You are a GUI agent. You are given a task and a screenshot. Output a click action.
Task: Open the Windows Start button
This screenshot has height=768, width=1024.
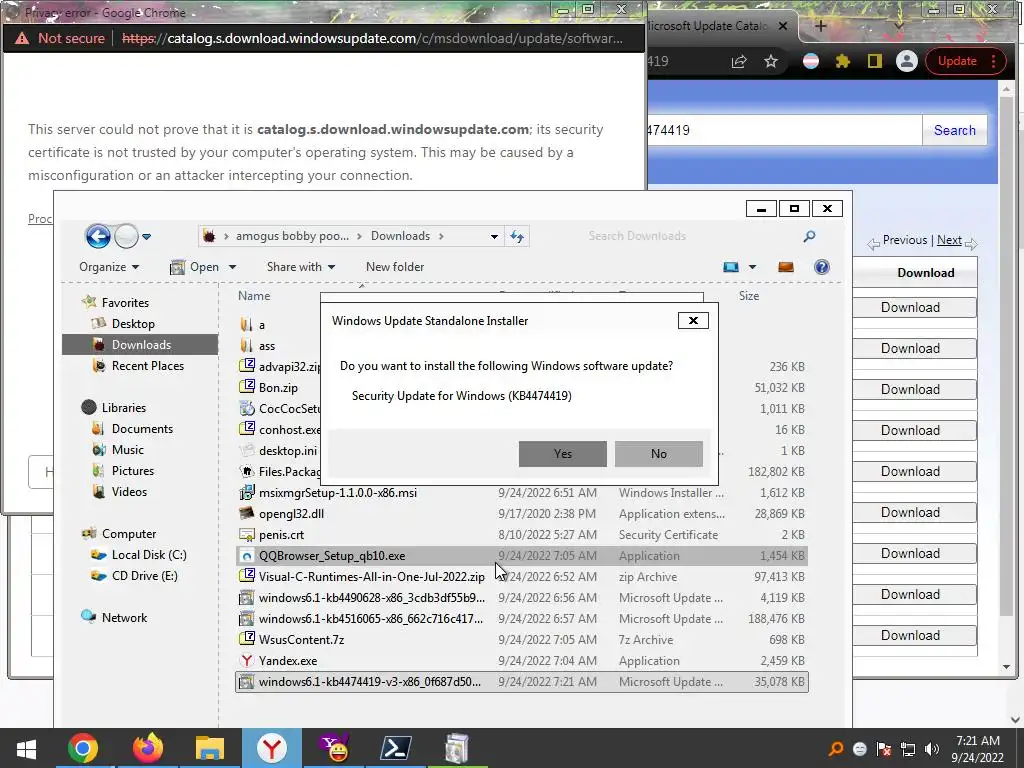(26, 748)
